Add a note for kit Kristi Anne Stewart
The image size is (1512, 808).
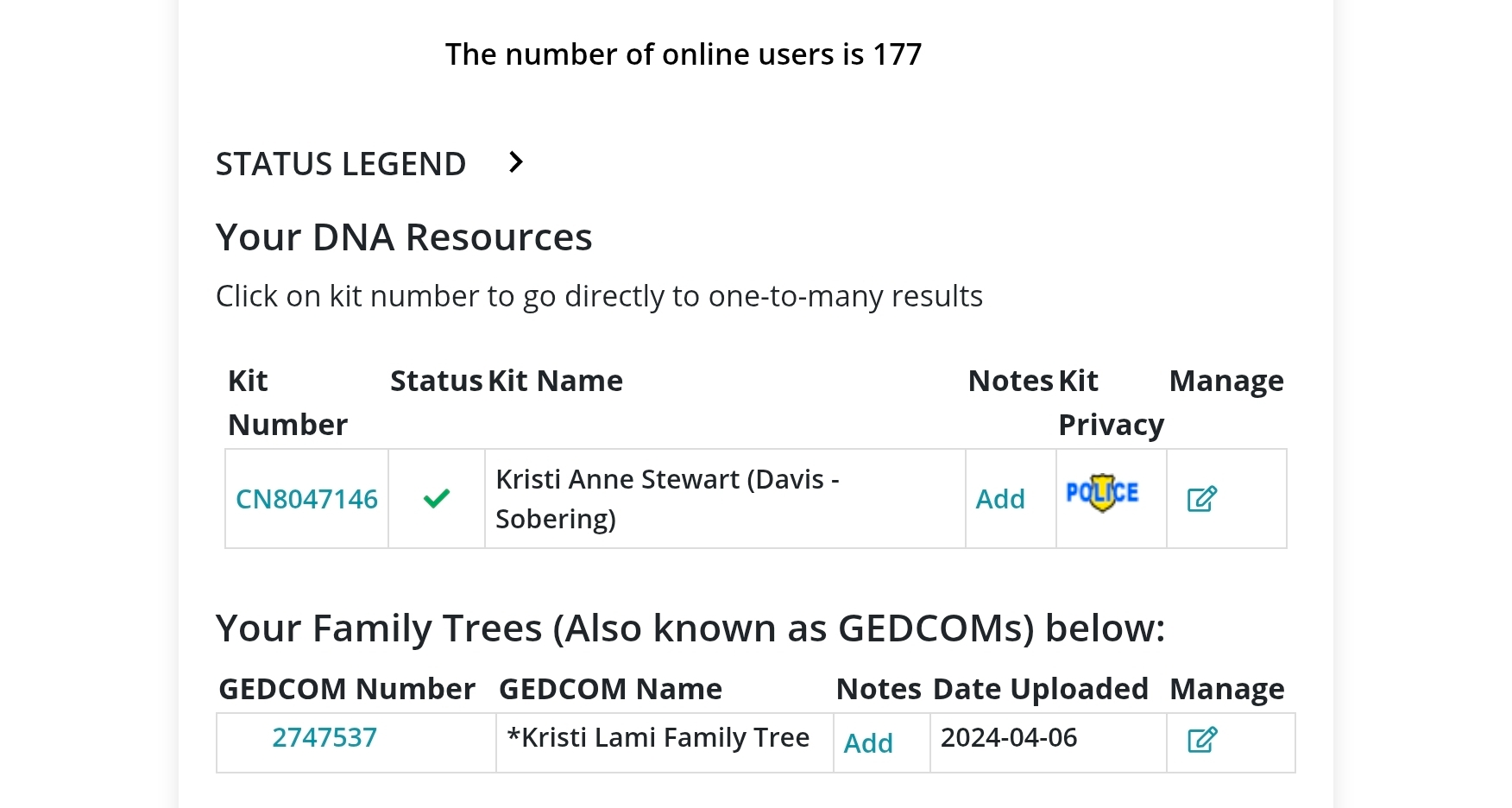pos(1000,499)
